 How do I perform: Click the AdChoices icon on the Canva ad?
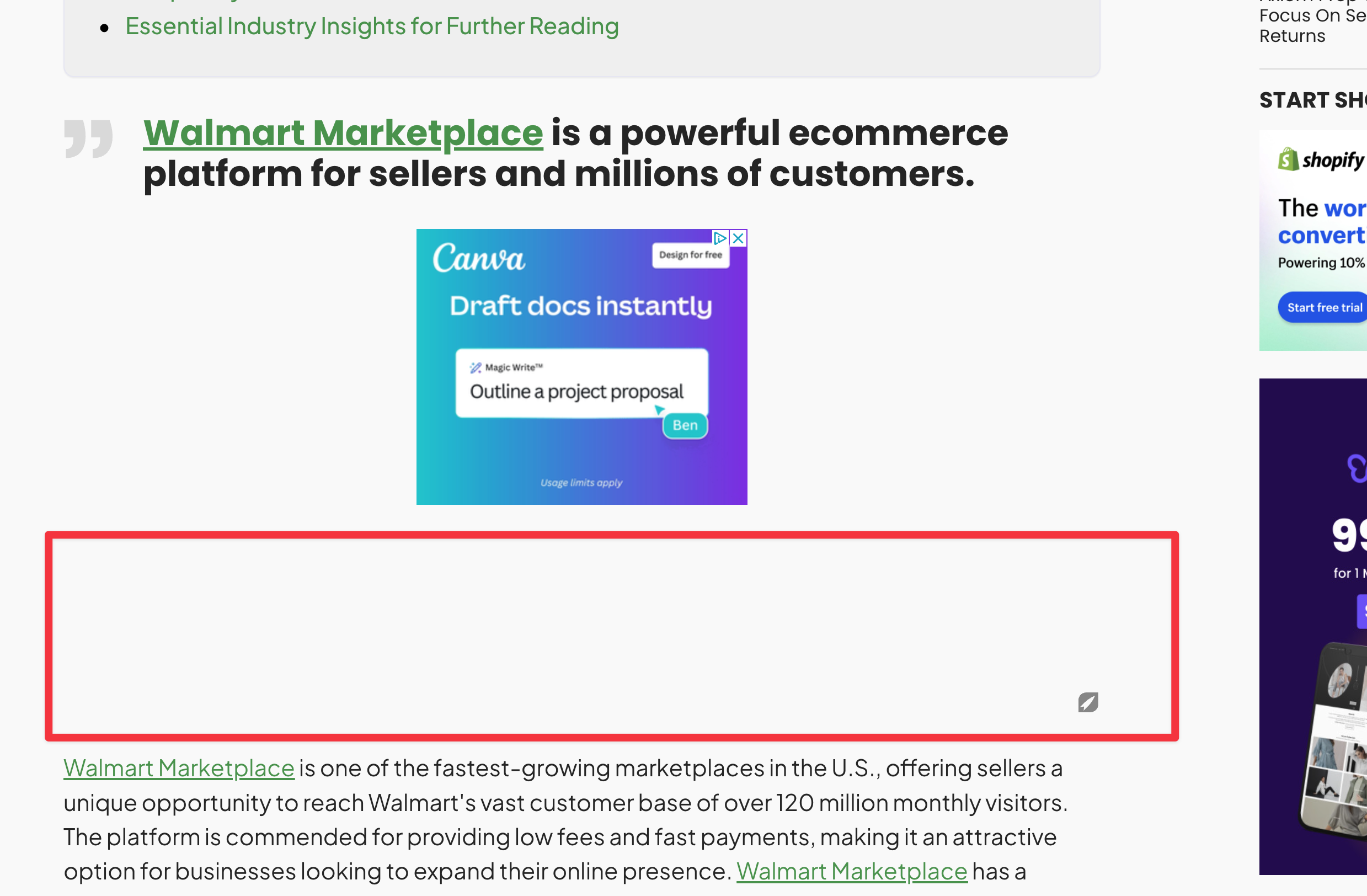[x=720, y=238]
